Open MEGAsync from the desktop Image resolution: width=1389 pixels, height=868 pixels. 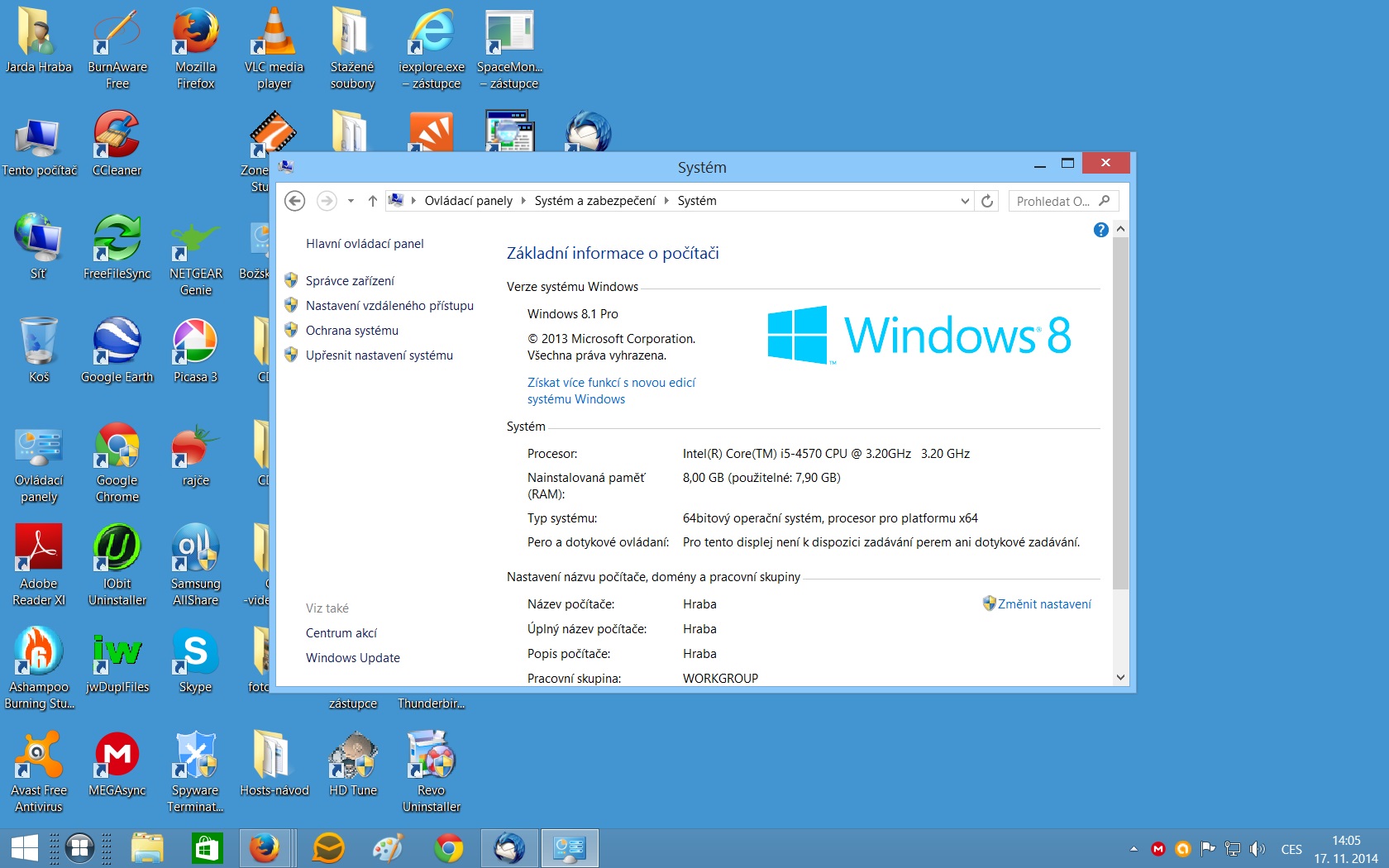point(117,765)
